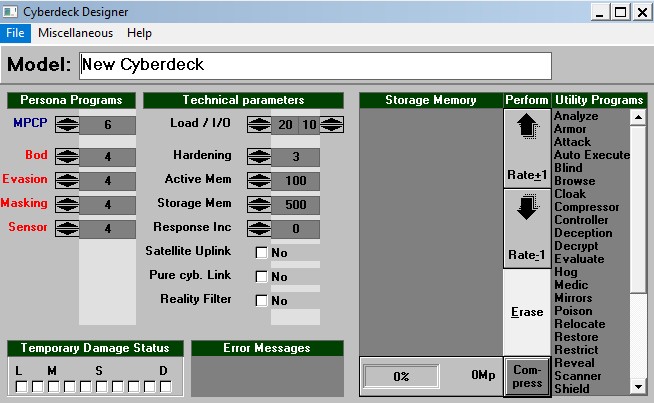Enable the Reality Filter checkbox
Image resolution: width=654 pixels, height=403 pixels.
pyautogui.click(x=262, y=300)
